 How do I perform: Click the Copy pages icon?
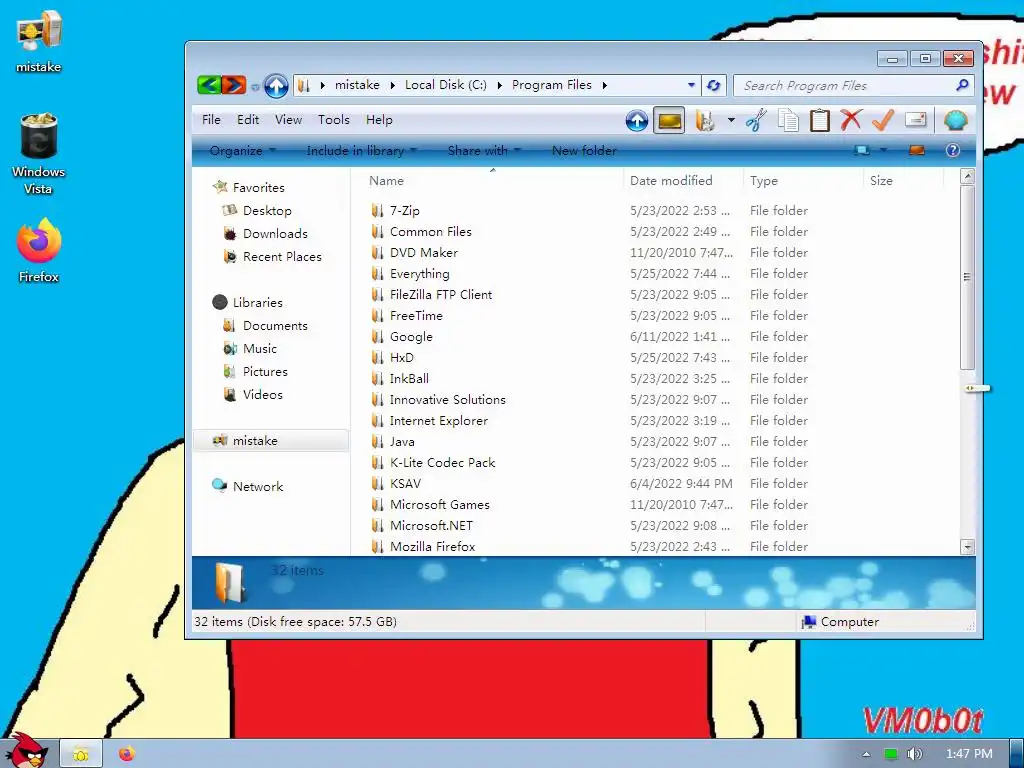pyautogui.click(x=788, y=120)
